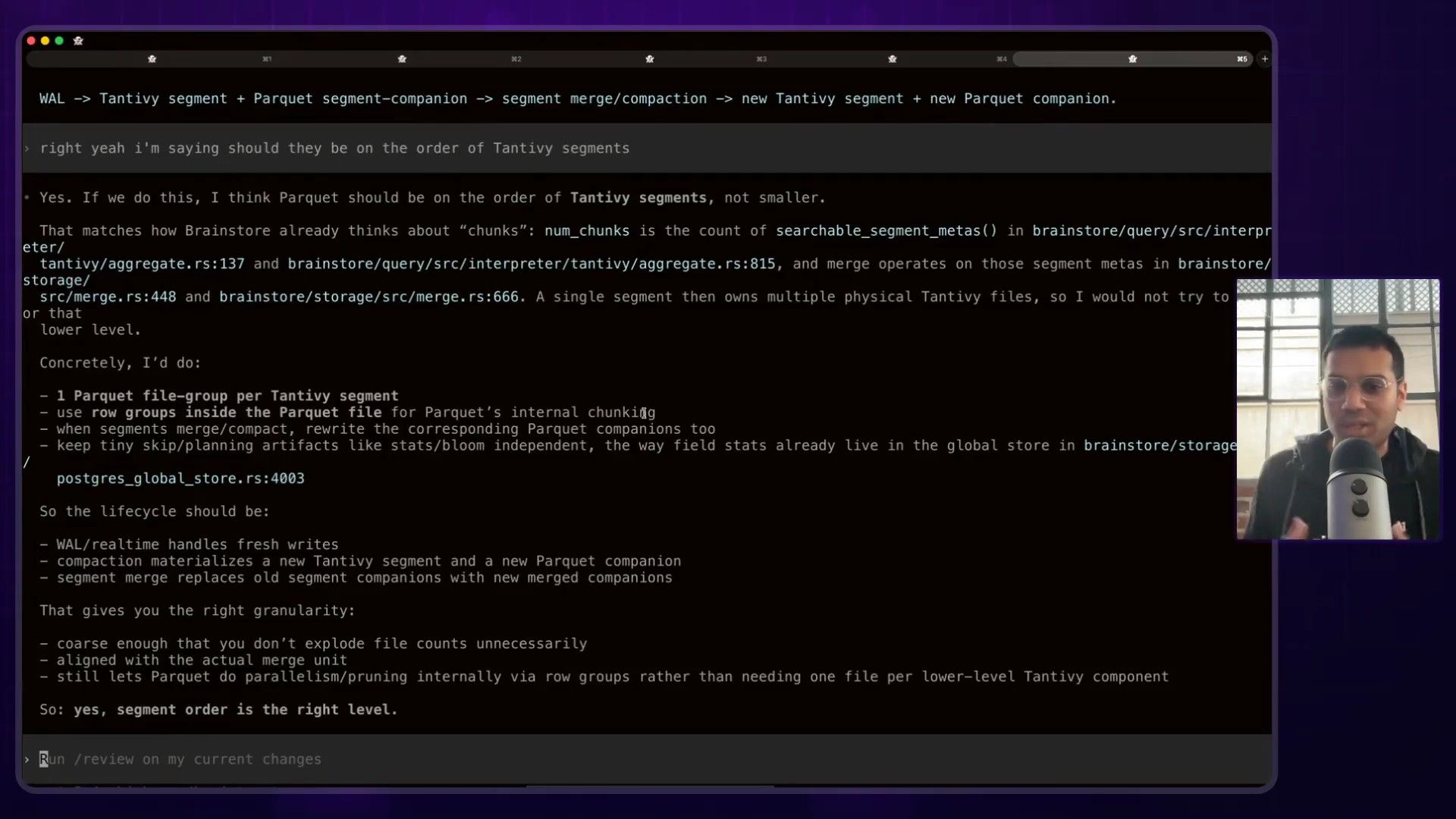Click the text 'searchable_segment_metas()'
Viewport: 1456px width, 819px height.
886,231
